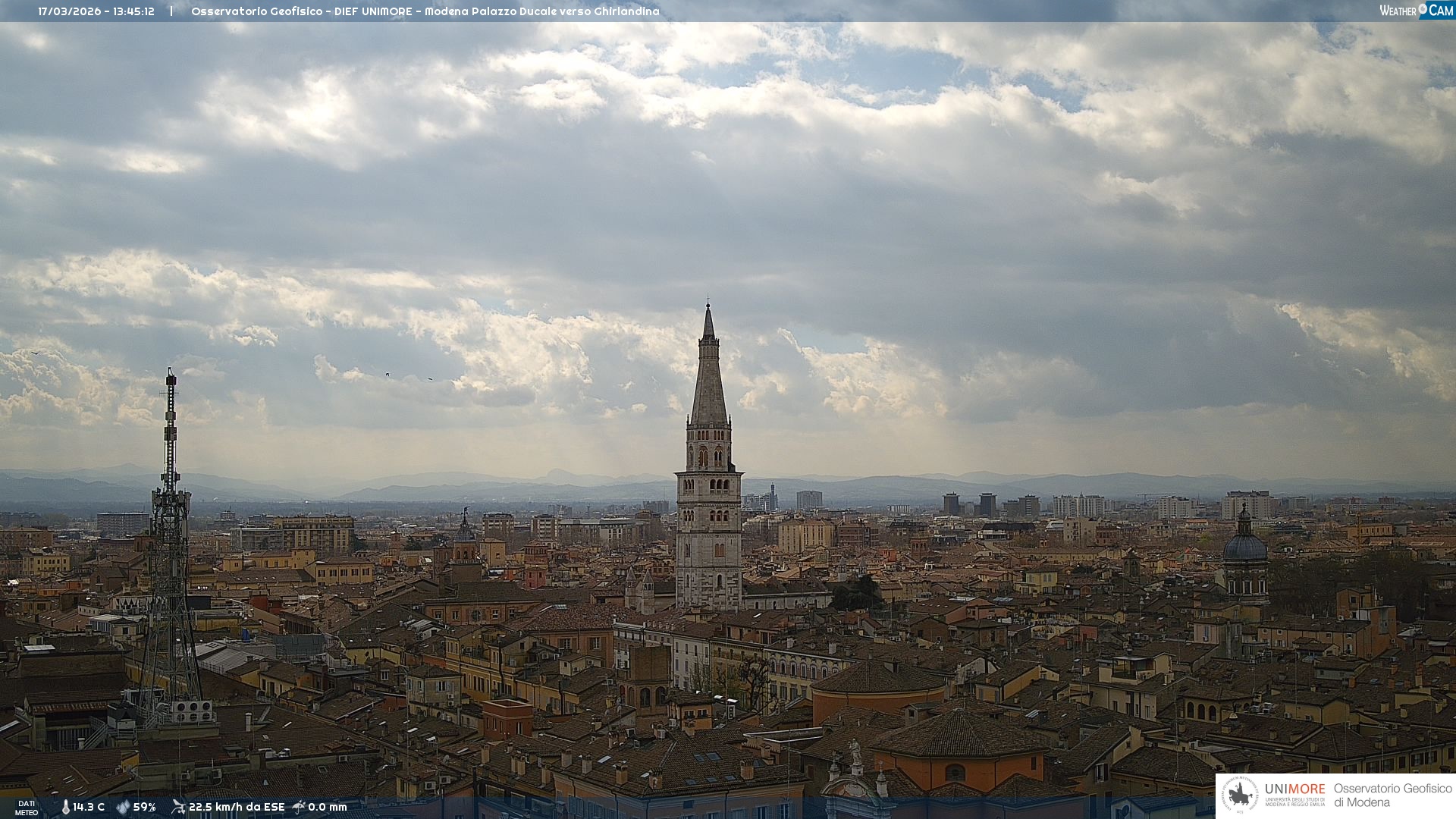Click the 17/03/2026 - 13:45:12 timestamp
Image resolution: width=1456 pixels, height=819 pixels.
pyautogui.click(x=96, y=11)
